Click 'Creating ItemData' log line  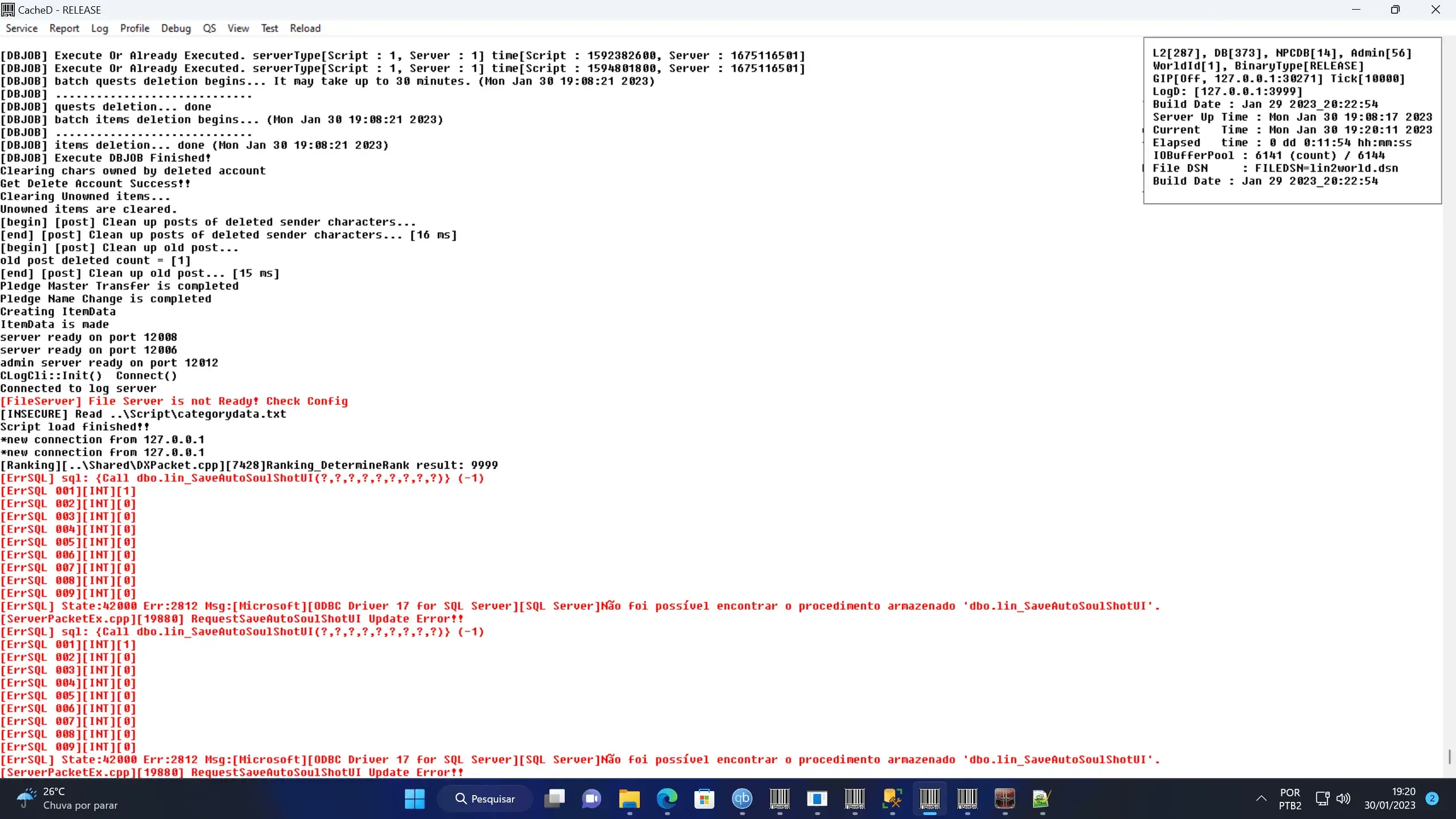point(58,312)
